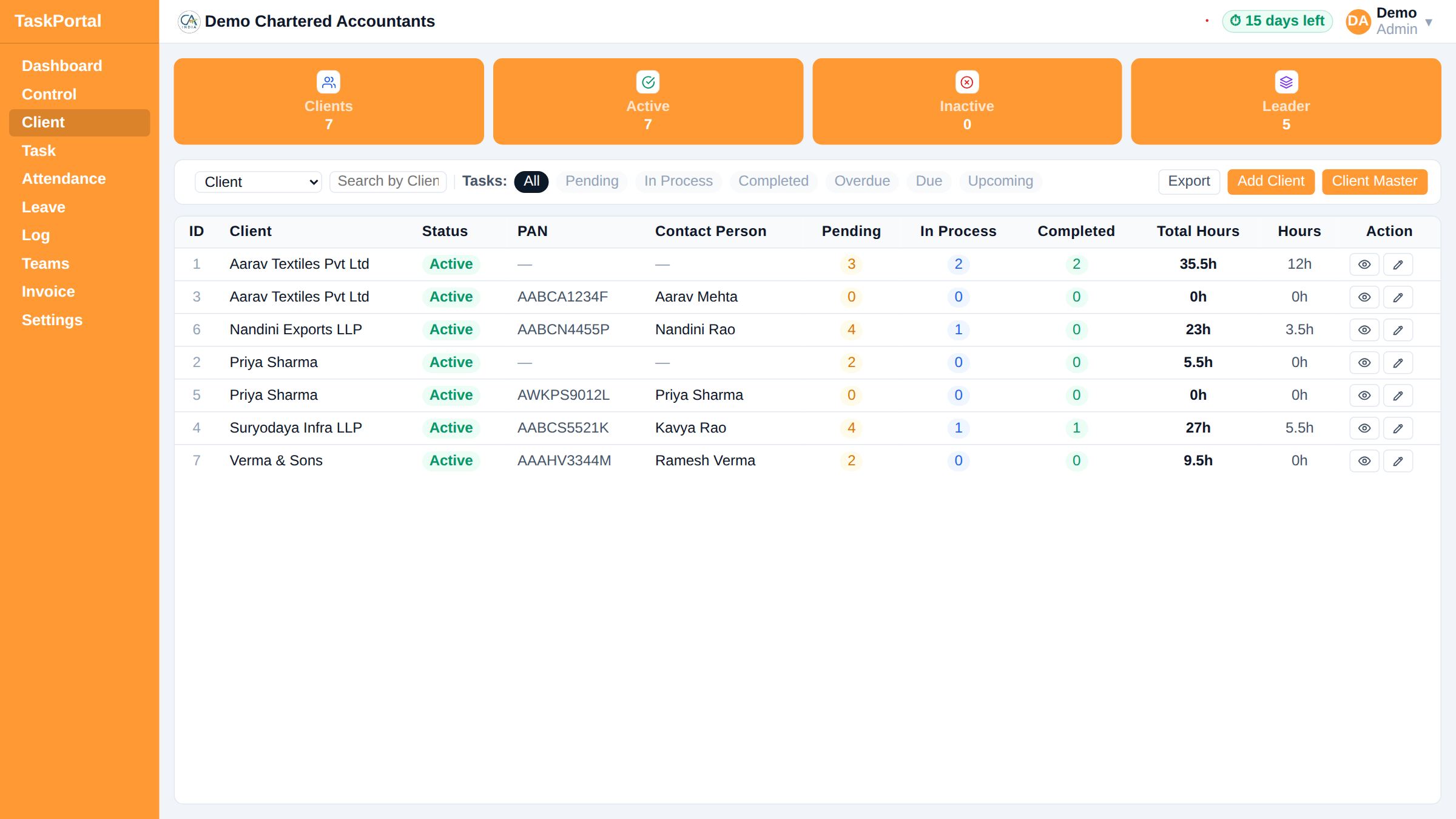This screenshot has height=819, width=1456.
Task: Edit Aarav Textiles client ID 1
Action: click(1398, 265)
